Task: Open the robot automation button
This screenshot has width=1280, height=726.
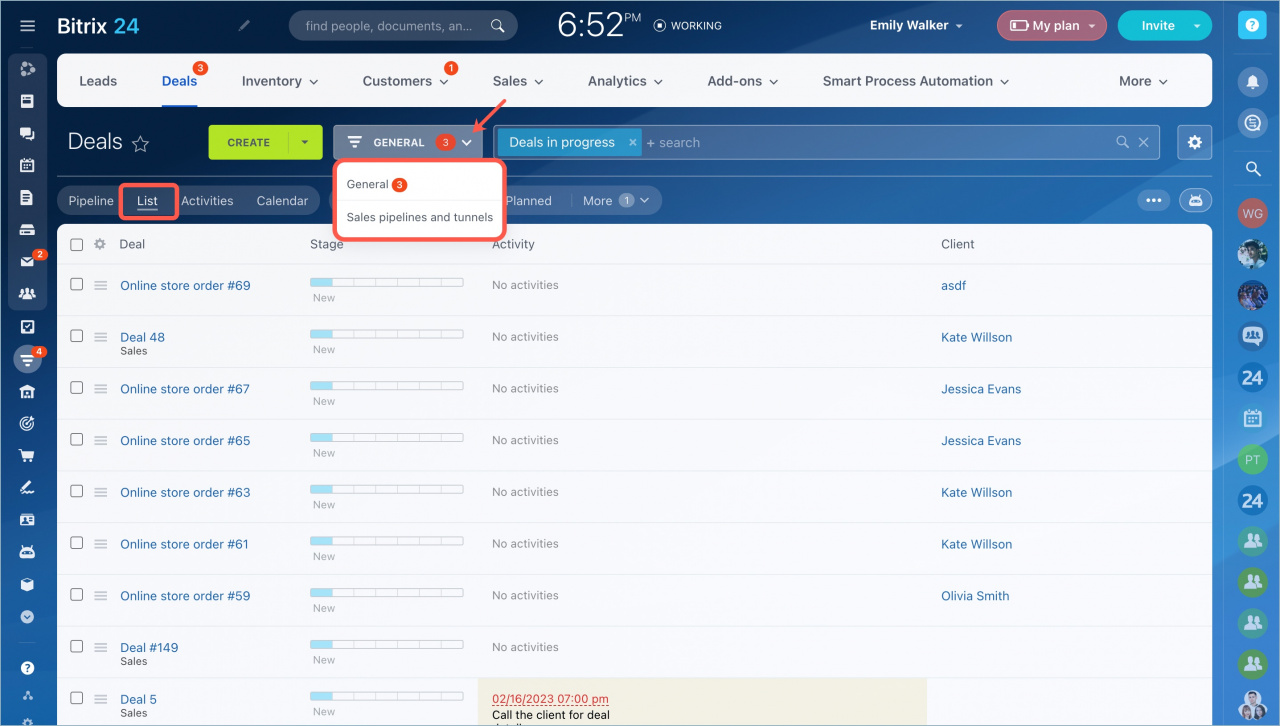Action: pyautogui.click(x=1195, y=200)
